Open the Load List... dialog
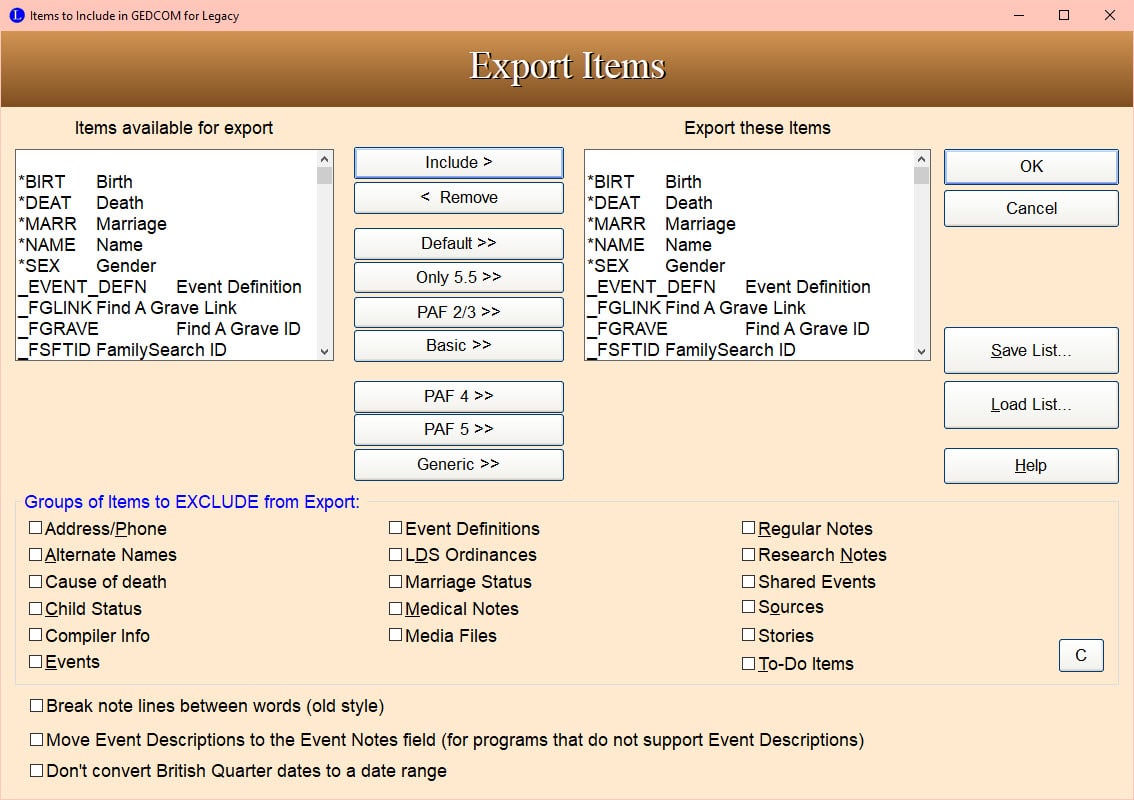This screenshot has width=1134, height=800. point(1030,405)
